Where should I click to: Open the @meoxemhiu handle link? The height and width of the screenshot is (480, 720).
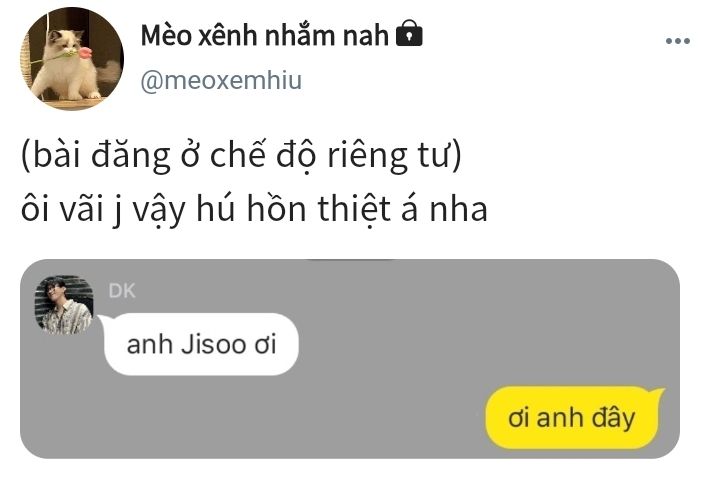(x=221, y=80)
